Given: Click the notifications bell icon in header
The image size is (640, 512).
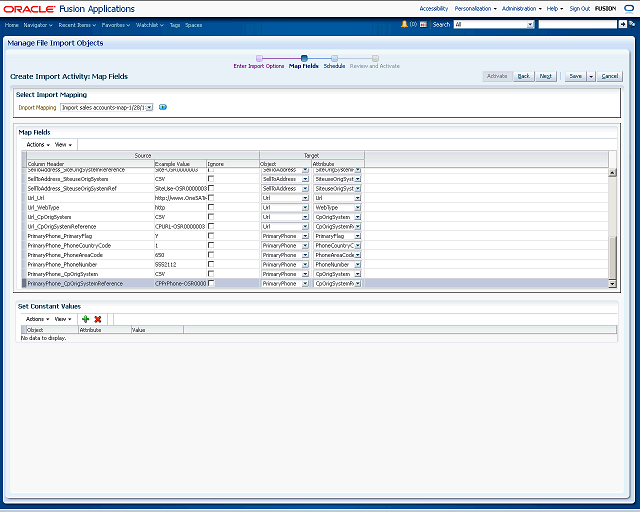Looking at the screenshot, I should pyautogui.click(x=404, y=23).
